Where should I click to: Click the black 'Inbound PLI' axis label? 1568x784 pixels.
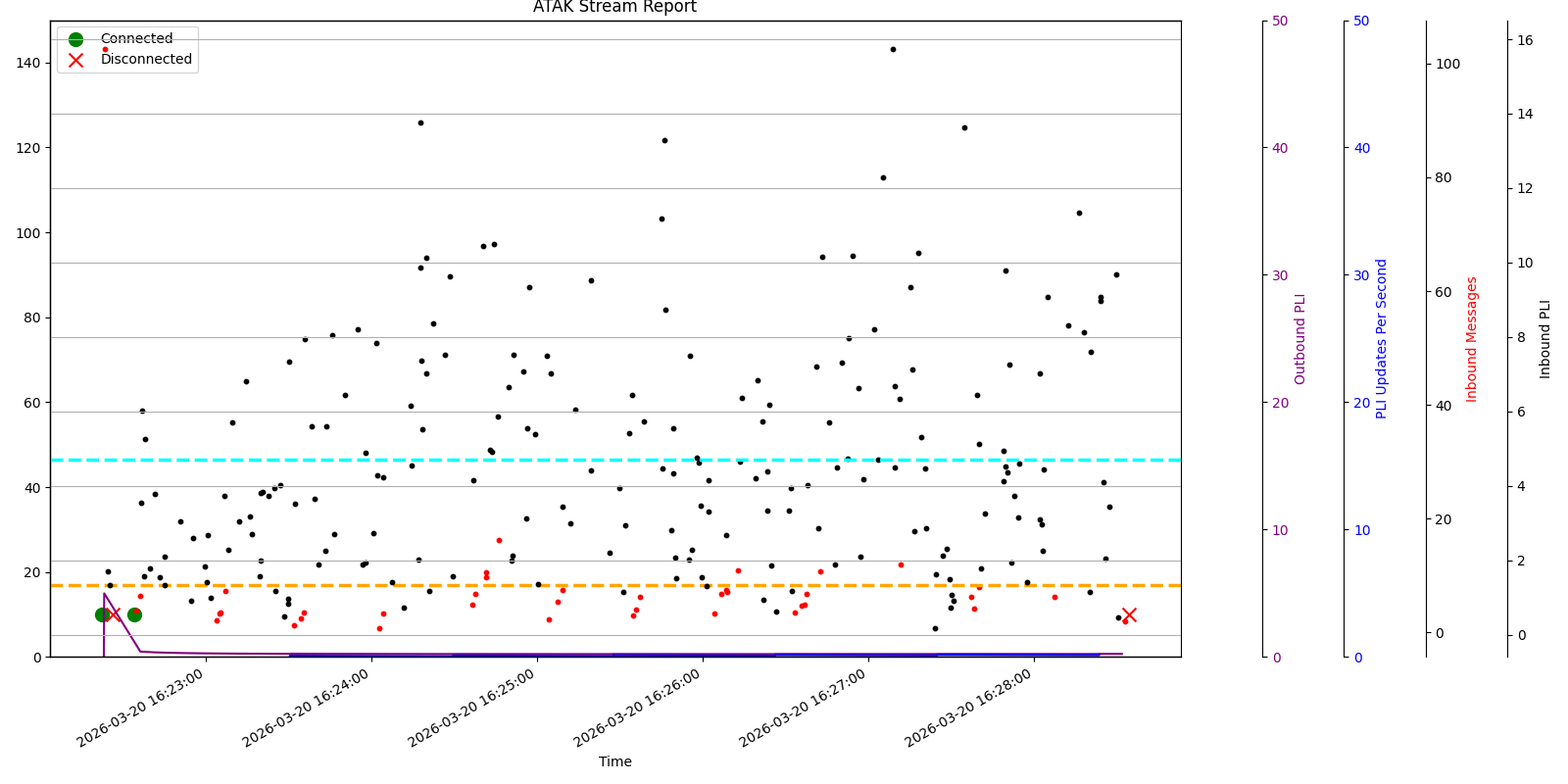pyautogui.click(x=1545, y=339)
